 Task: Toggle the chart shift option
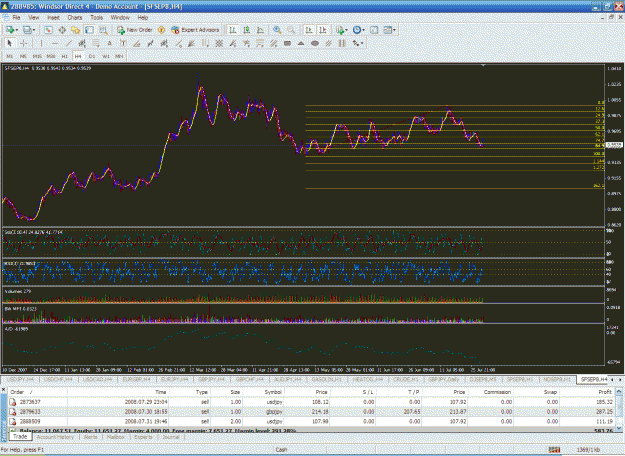[x=323, y=30]
